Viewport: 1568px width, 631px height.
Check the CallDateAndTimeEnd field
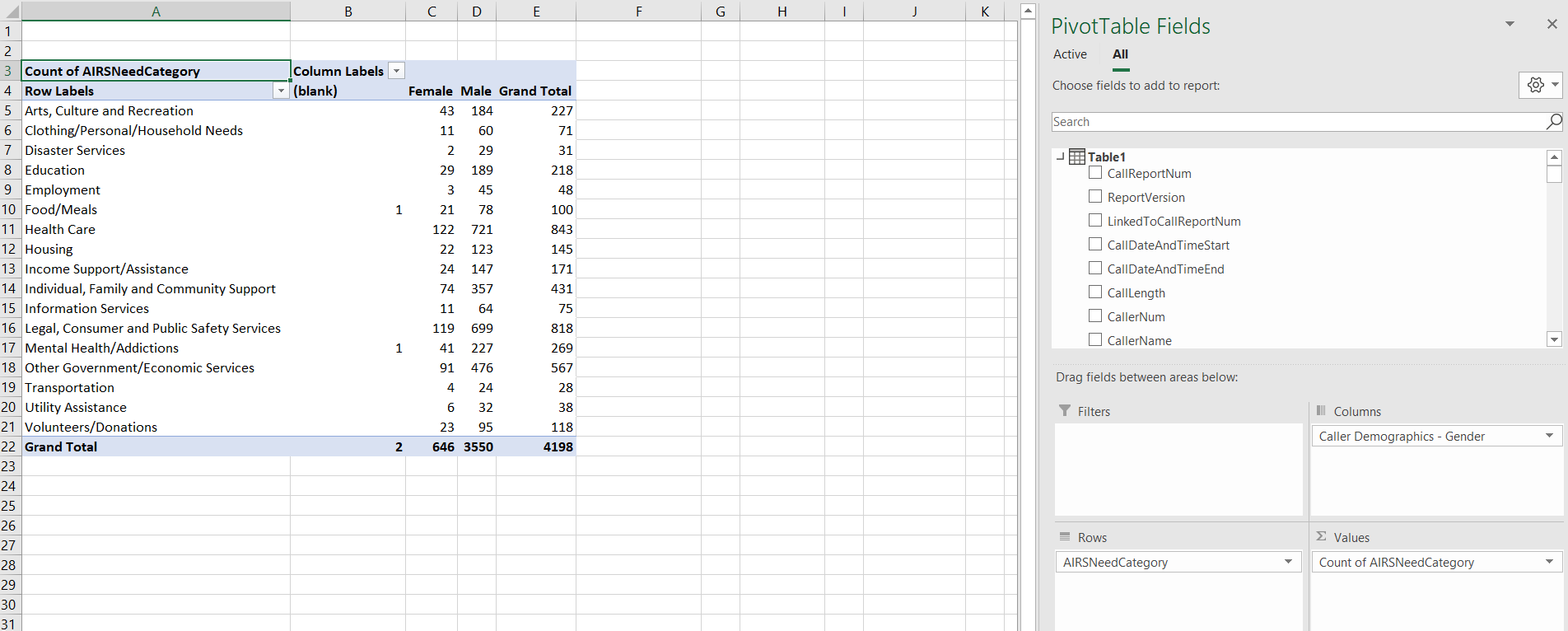(x=1095, y=269)
